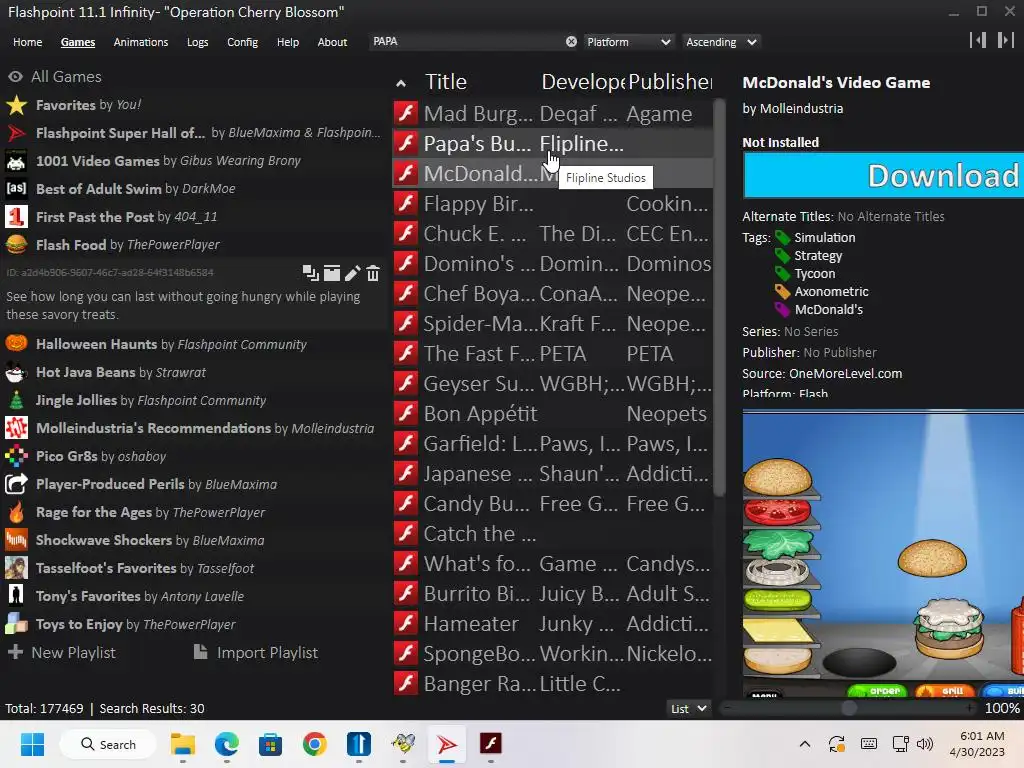Open the Ascending sort direction dropdown
1024x768 pixels.
[721, 42]
